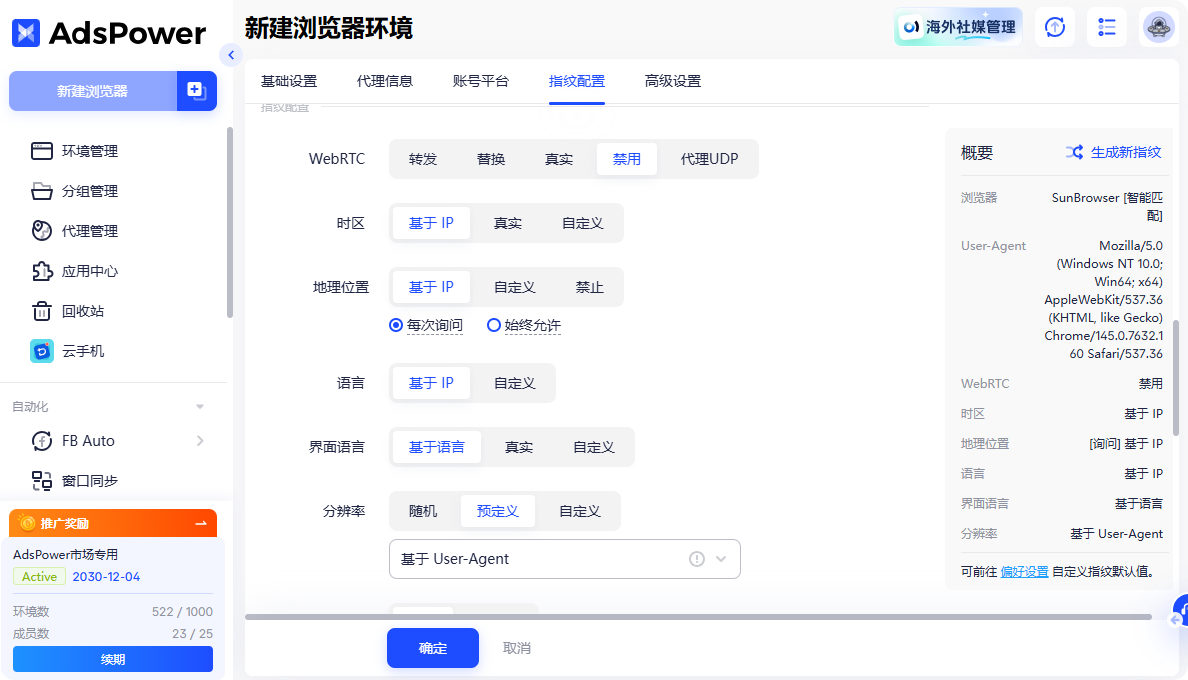Viewport: 1188px width, 680px height.
Task: Click the shuffle icon next to 生成新指纹
Action: coord(1074,152)
